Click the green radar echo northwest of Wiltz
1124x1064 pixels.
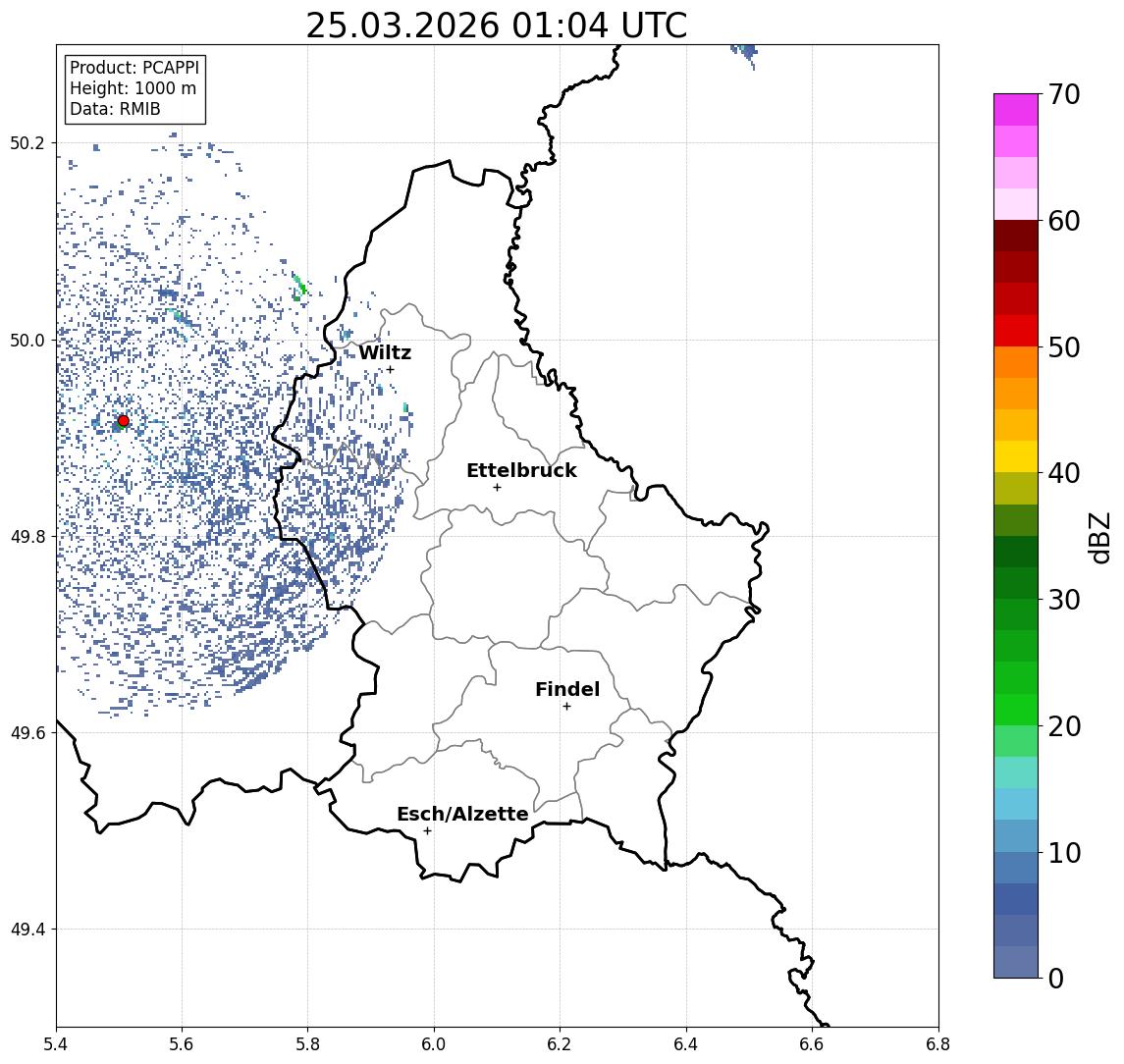pyautogui.click(x=299, y=287)
